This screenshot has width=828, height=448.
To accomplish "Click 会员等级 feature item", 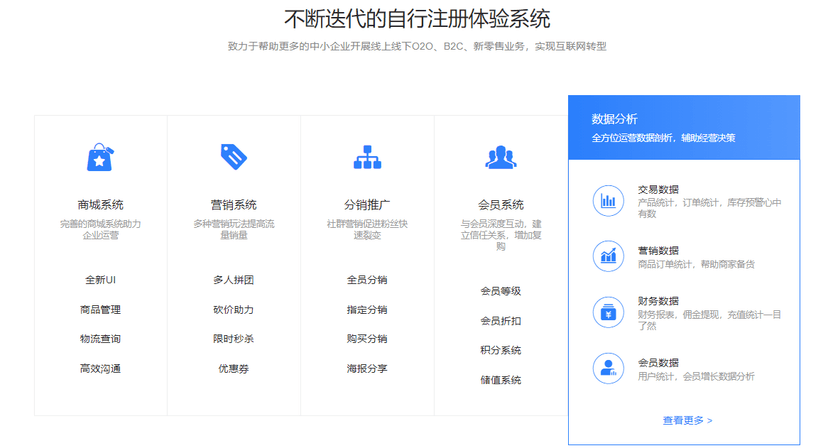I will pyautogui.click(x=501, y=291).
